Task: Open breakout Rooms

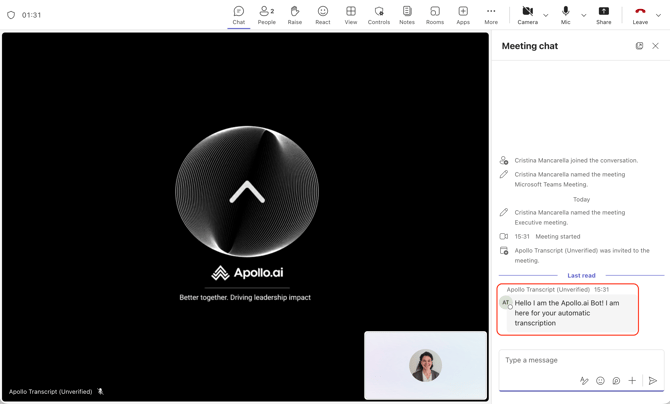Action: click(435, 15)
